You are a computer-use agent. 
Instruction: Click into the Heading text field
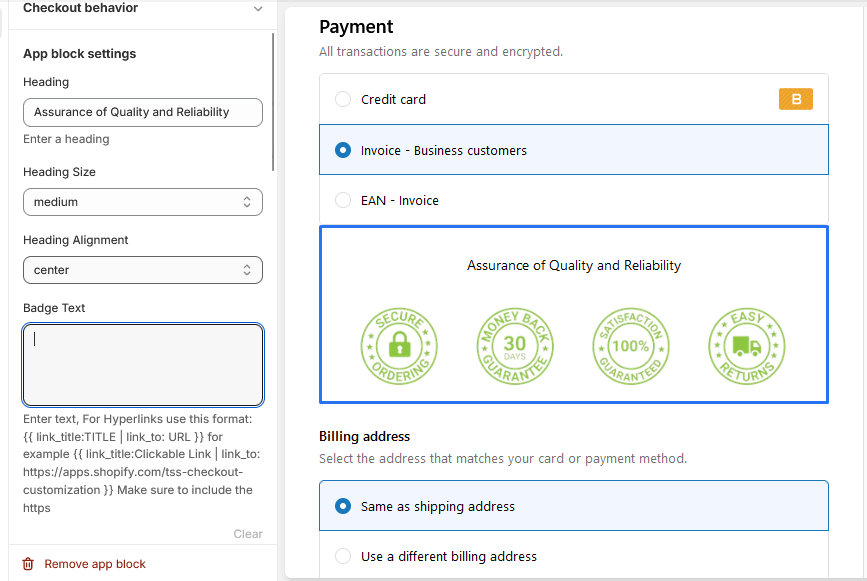coord(143,112)
